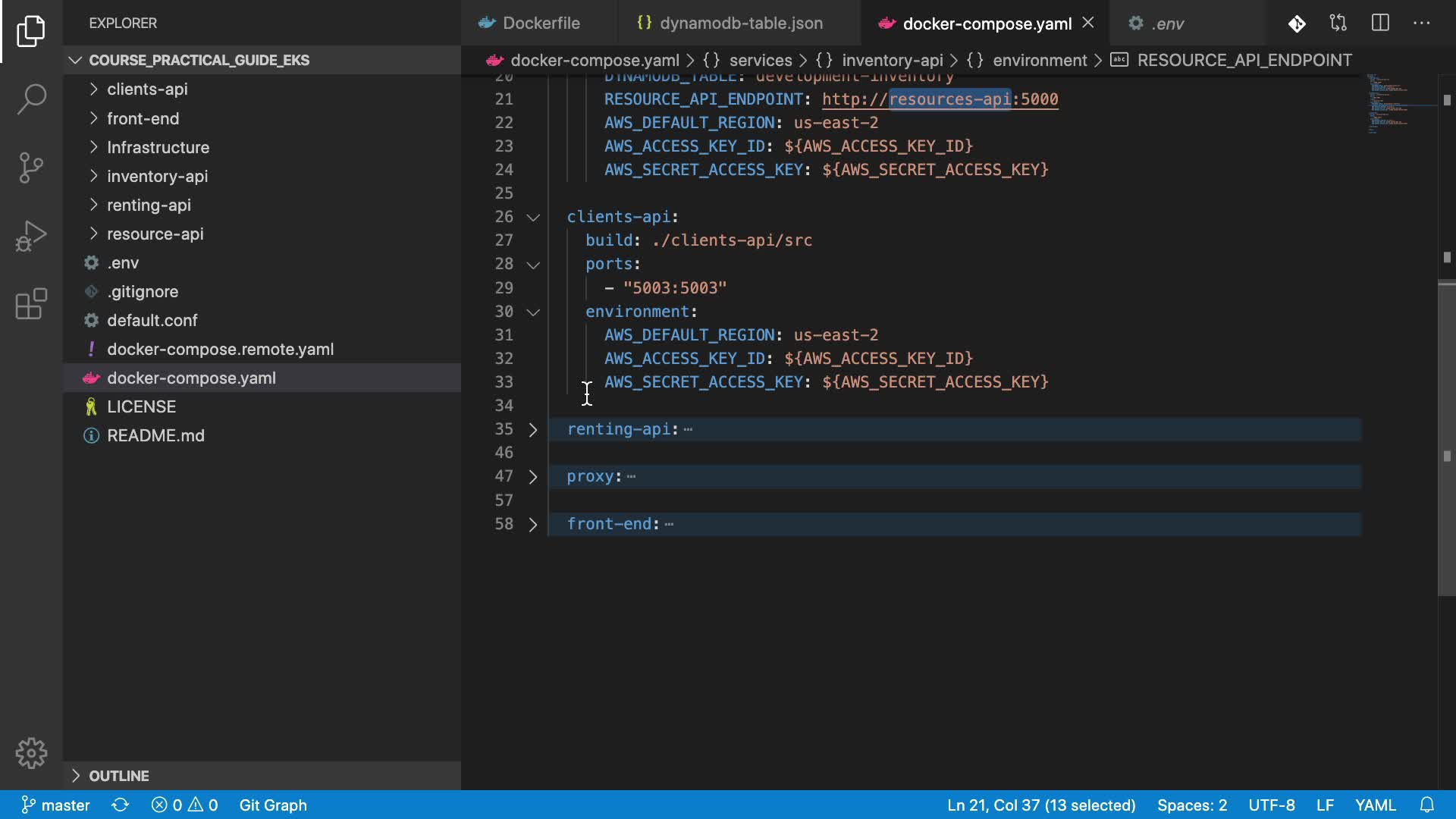1456x819 pixels.
Task: Open the Run and Debug view
Action: pos(31,236)
